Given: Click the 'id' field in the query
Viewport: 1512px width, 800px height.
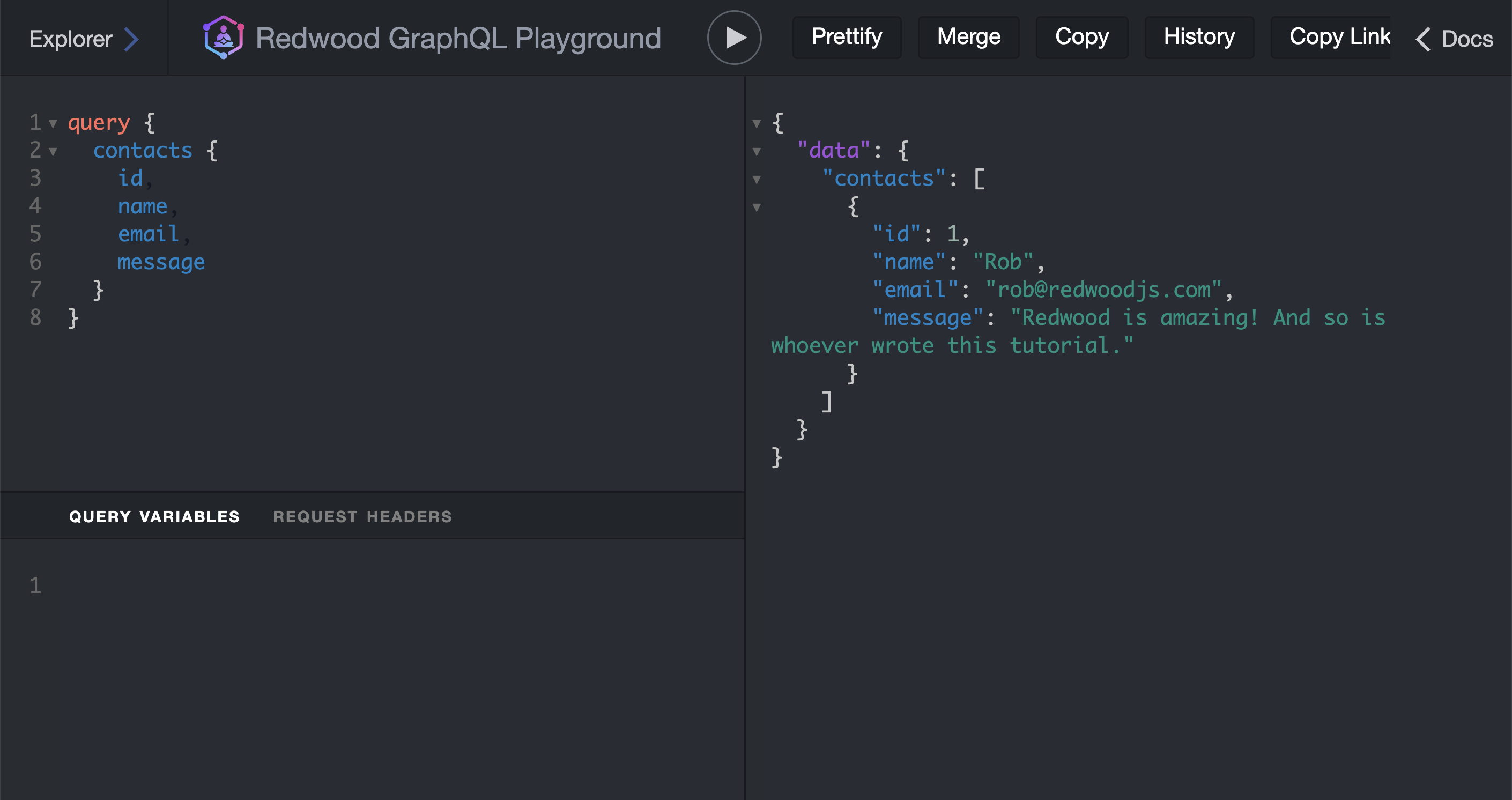Looking at the screenshot, I should (x=130, y=179).
